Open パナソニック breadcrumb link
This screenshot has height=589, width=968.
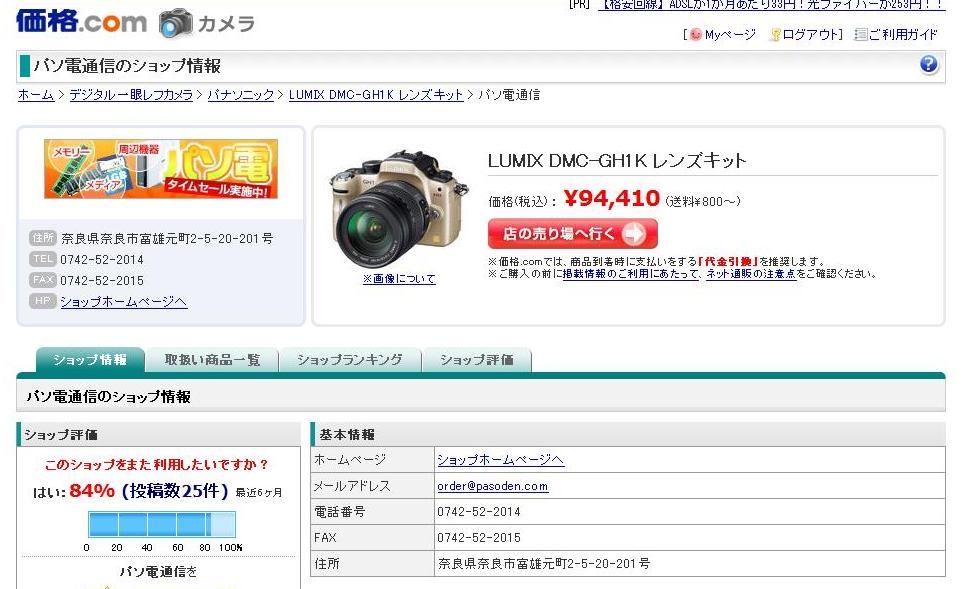pos(241,94)
